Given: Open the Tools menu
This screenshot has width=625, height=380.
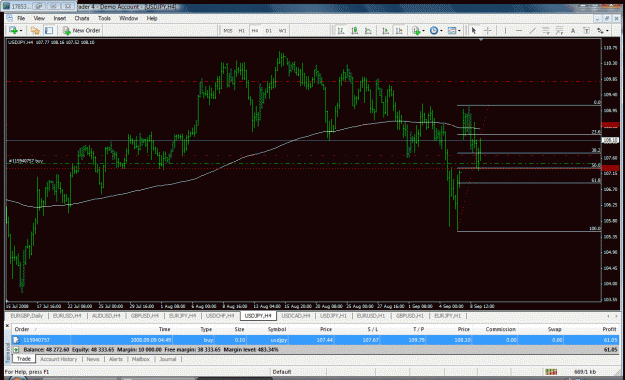Looking at the screenshot, I should tap(104, 18).
